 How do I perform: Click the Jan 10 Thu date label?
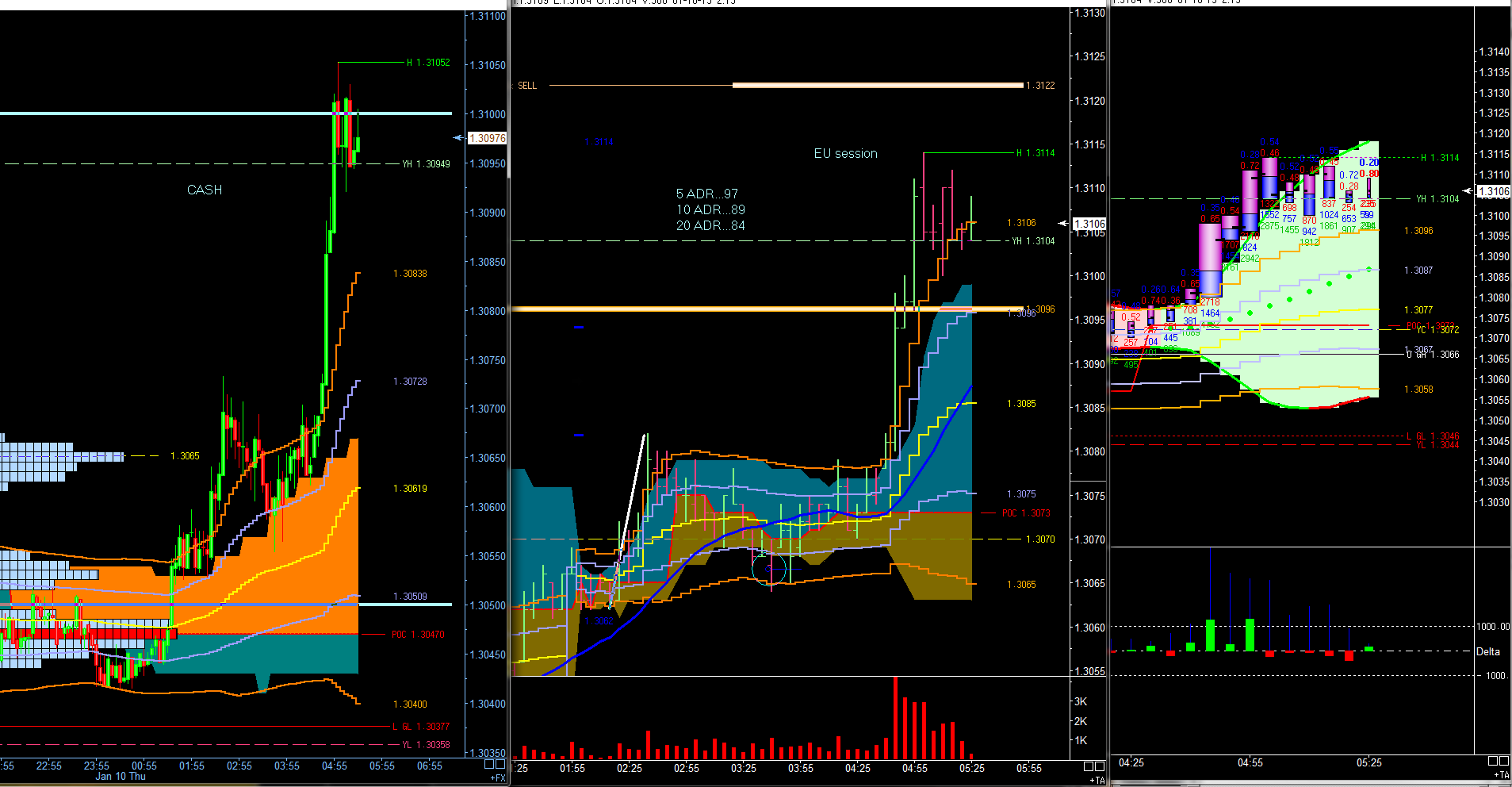point(121,777)
